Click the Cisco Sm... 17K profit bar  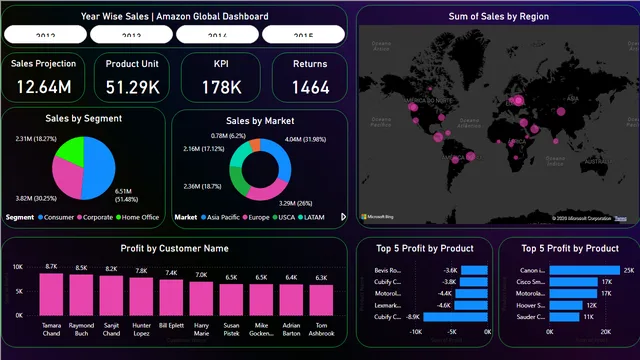tap(573, 282)
